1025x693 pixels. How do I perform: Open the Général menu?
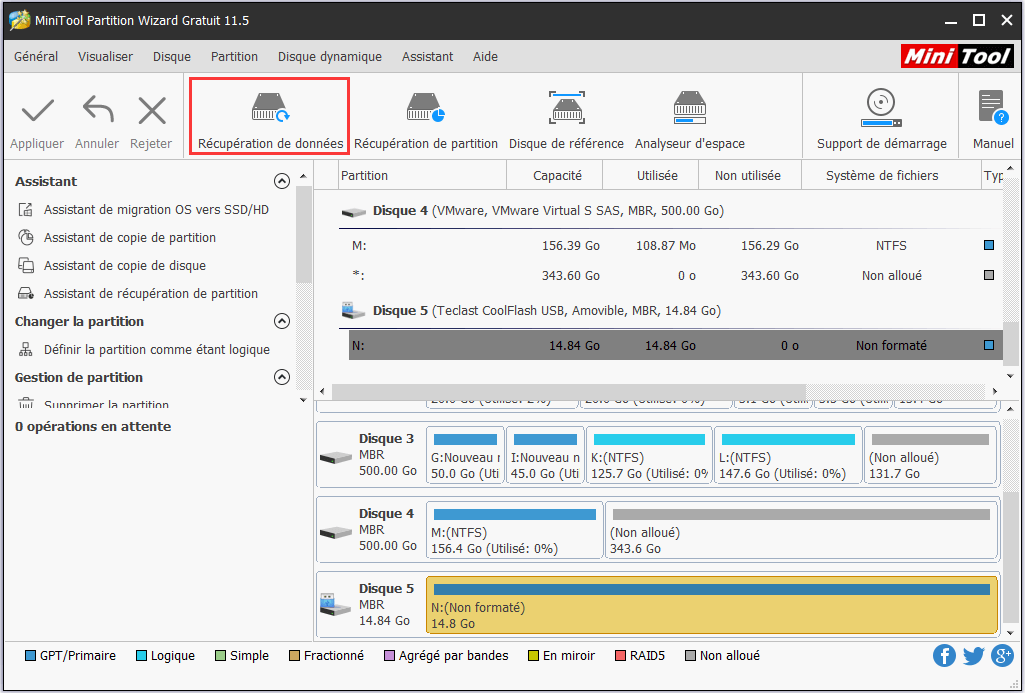[36, 57]
